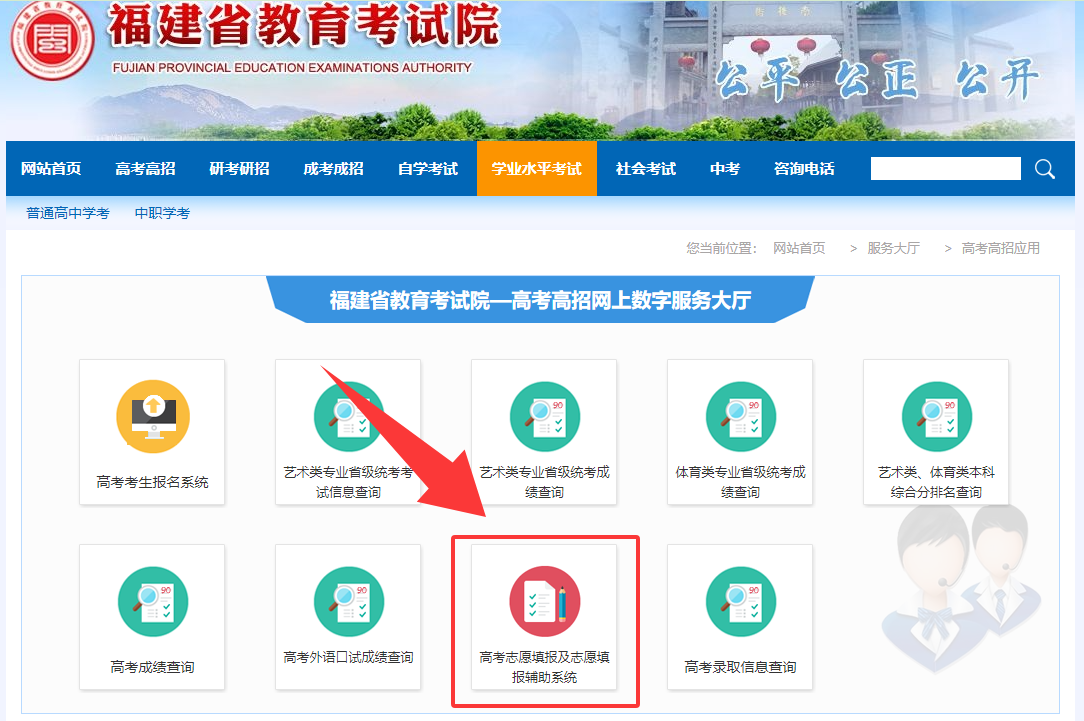Click the red 福建省教育考试院 seal logo
The height and width of the screenshot is (721, 1084).
pyautogui.click(x=52, y=40)
